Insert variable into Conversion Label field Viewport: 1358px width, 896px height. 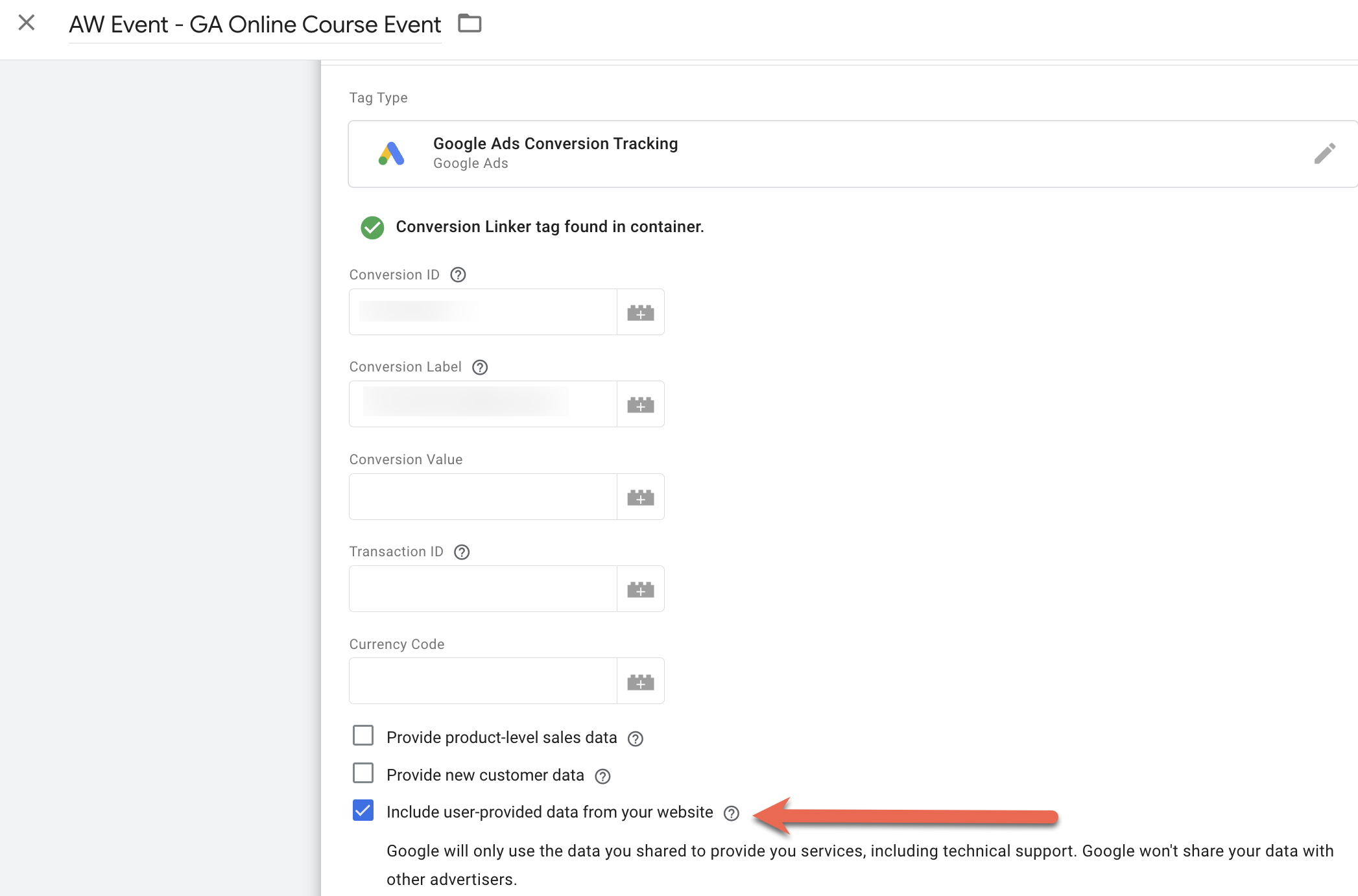tap(641, 404)
